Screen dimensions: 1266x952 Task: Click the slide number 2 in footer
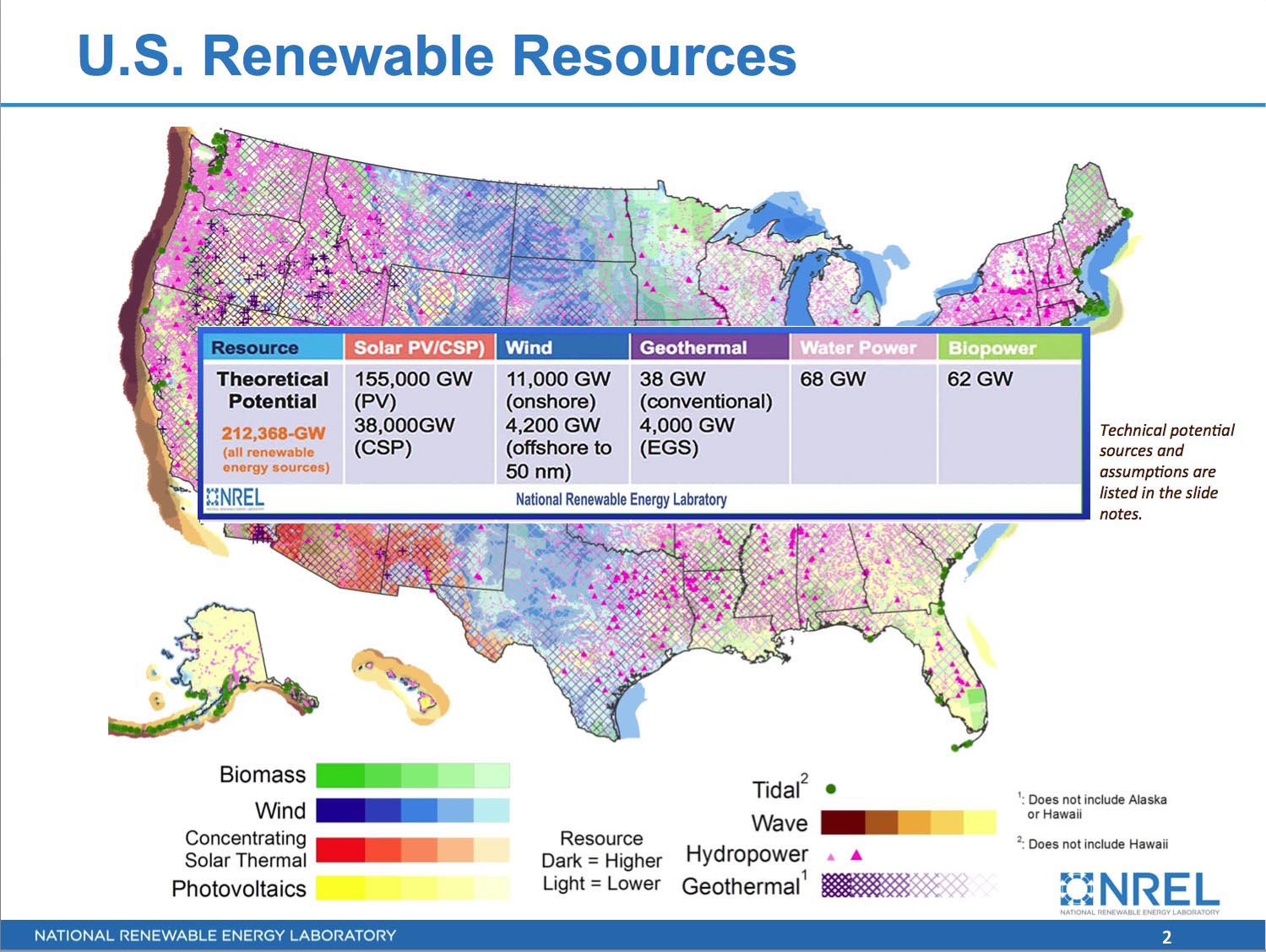pos(1166,937)
